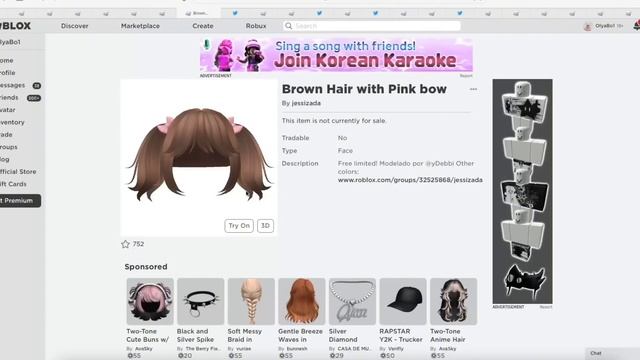This screenshot has width=640, height=360.
Task: Click the AxoSky creator under Two-Tone Cute Buns
Action: (x=144, y=349)
